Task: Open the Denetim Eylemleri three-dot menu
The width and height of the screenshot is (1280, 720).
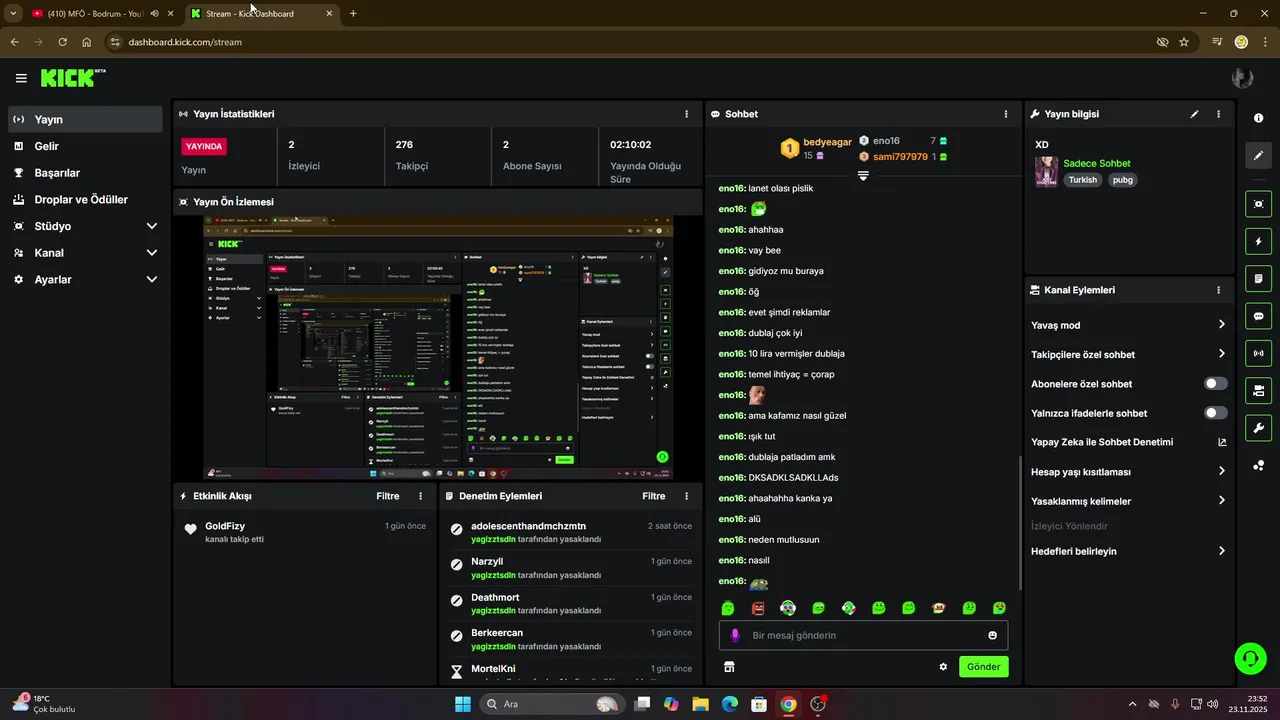Action: pyautogui.click(x=686, y=496)
